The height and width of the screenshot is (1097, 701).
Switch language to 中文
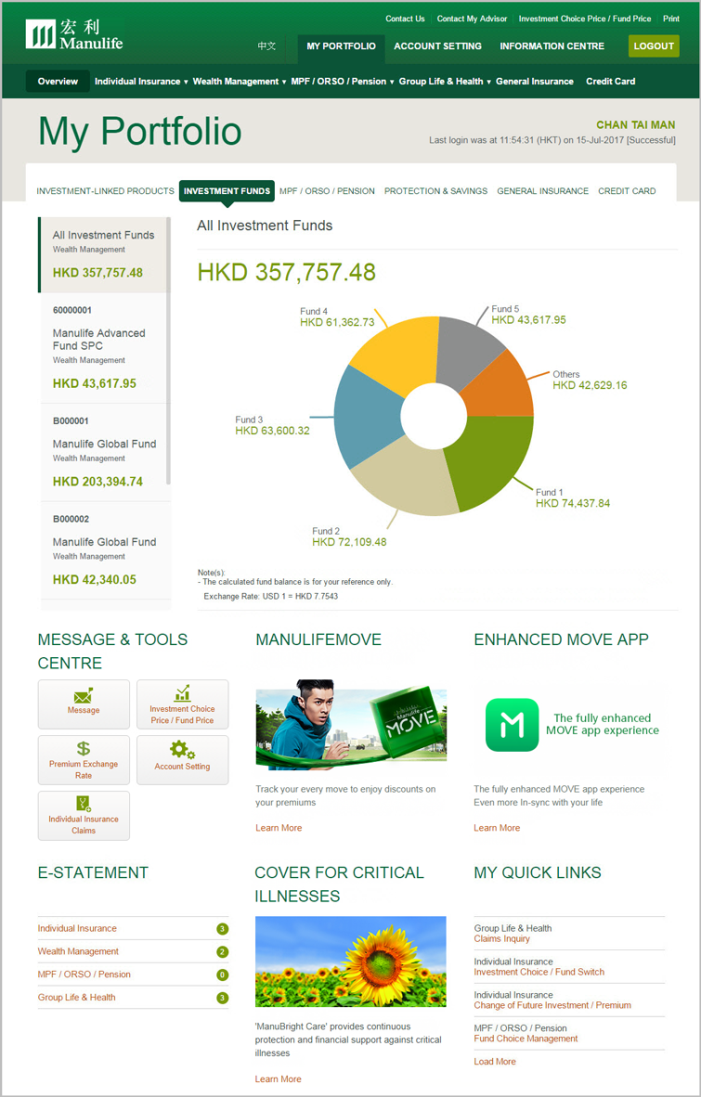[x=267, y=46]
